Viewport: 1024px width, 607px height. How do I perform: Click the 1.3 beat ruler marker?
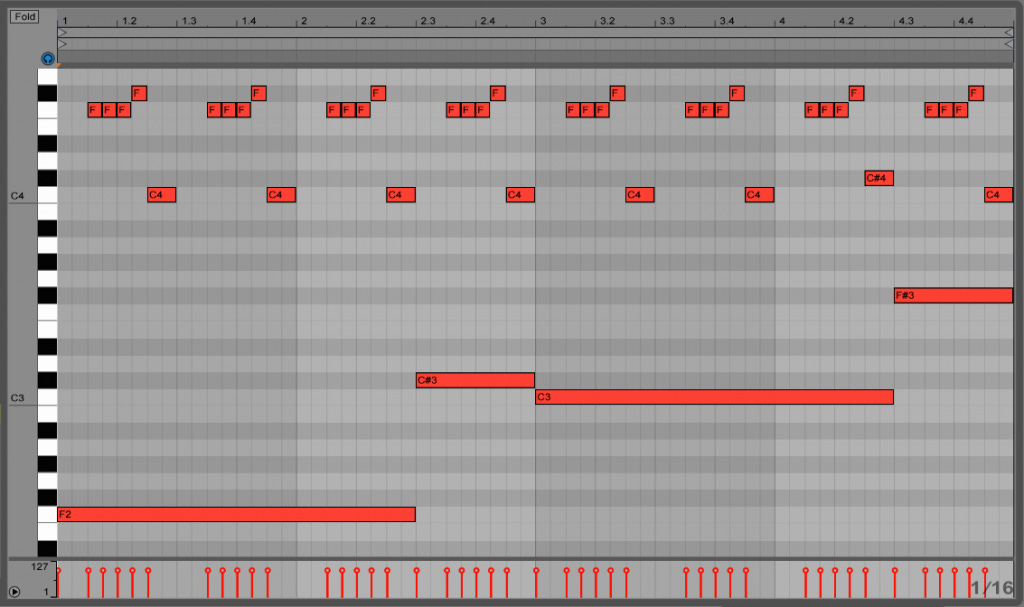(189, 21)
